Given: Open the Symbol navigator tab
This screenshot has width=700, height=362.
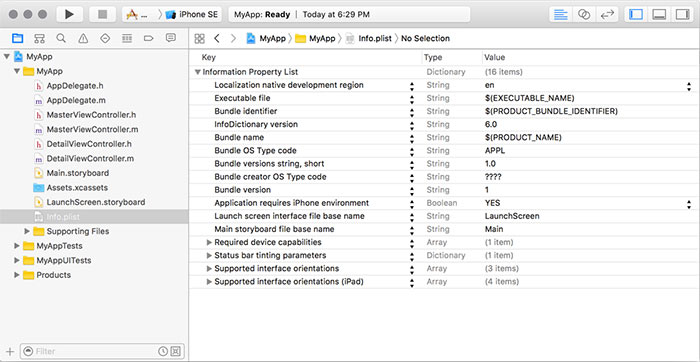Looking at the screenshot, I should point(39,38).
